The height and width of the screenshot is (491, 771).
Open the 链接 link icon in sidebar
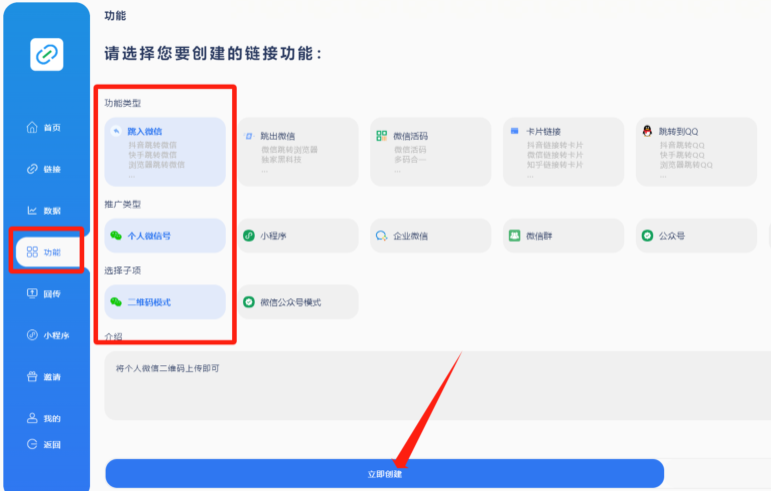(x=32, y=169)
